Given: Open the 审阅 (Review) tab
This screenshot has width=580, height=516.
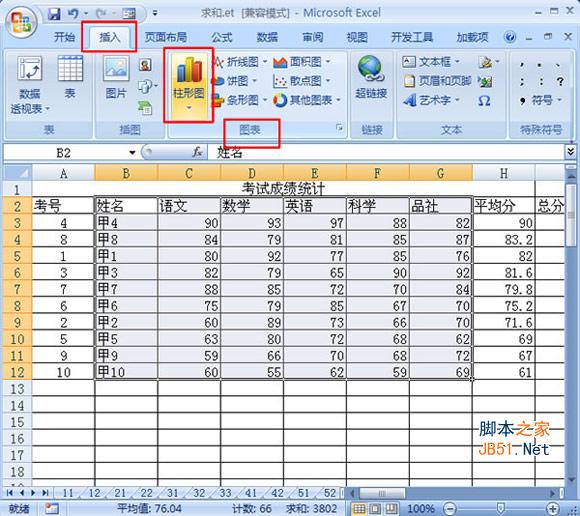Looking at the screenshot, I should (312, 37).
